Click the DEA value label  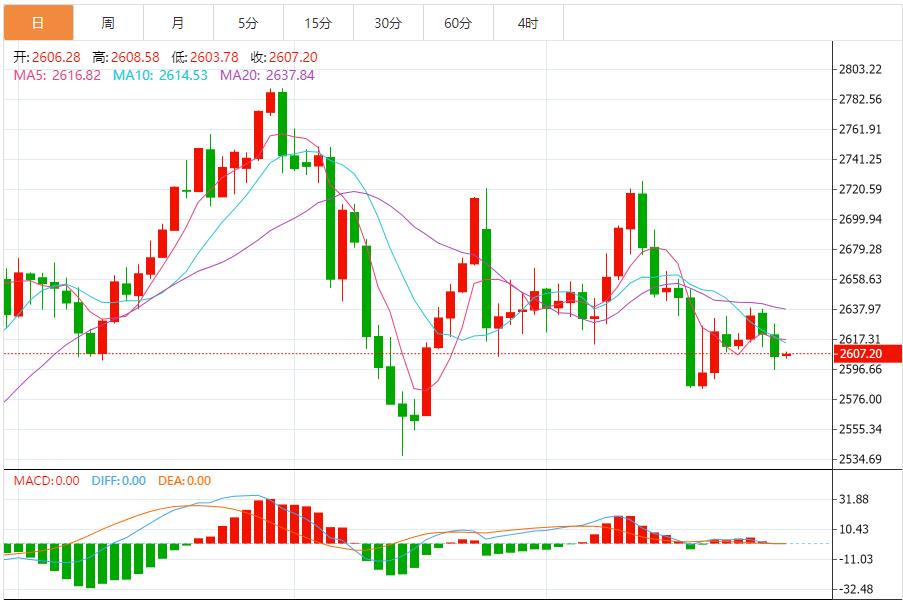click(x=185, y=480)
